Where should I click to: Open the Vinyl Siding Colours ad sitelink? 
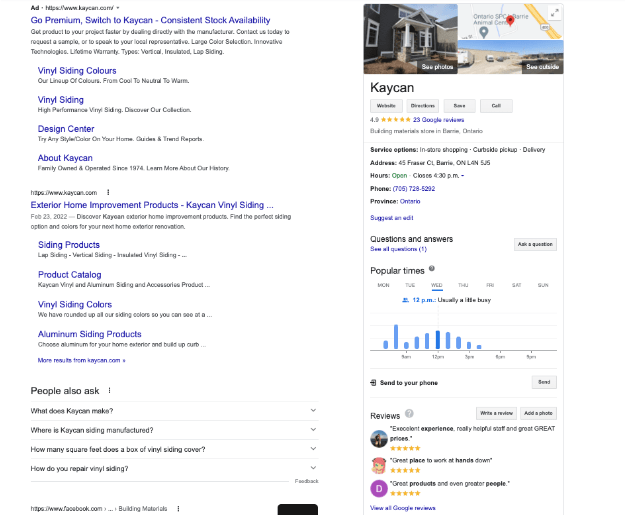[x=77, y=71]
